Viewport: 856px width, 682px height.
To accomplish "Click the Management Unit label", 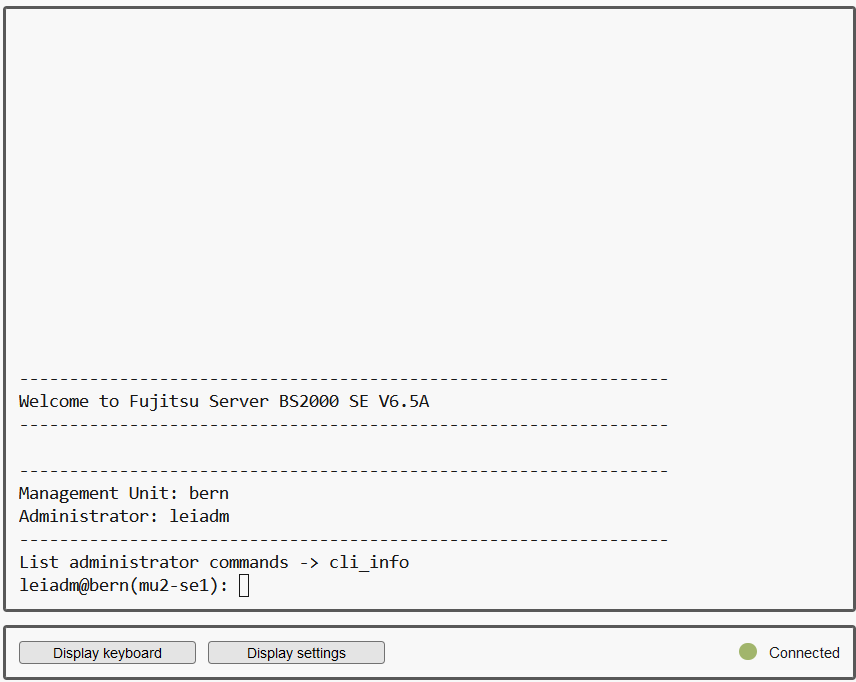I will pos(99,493).
